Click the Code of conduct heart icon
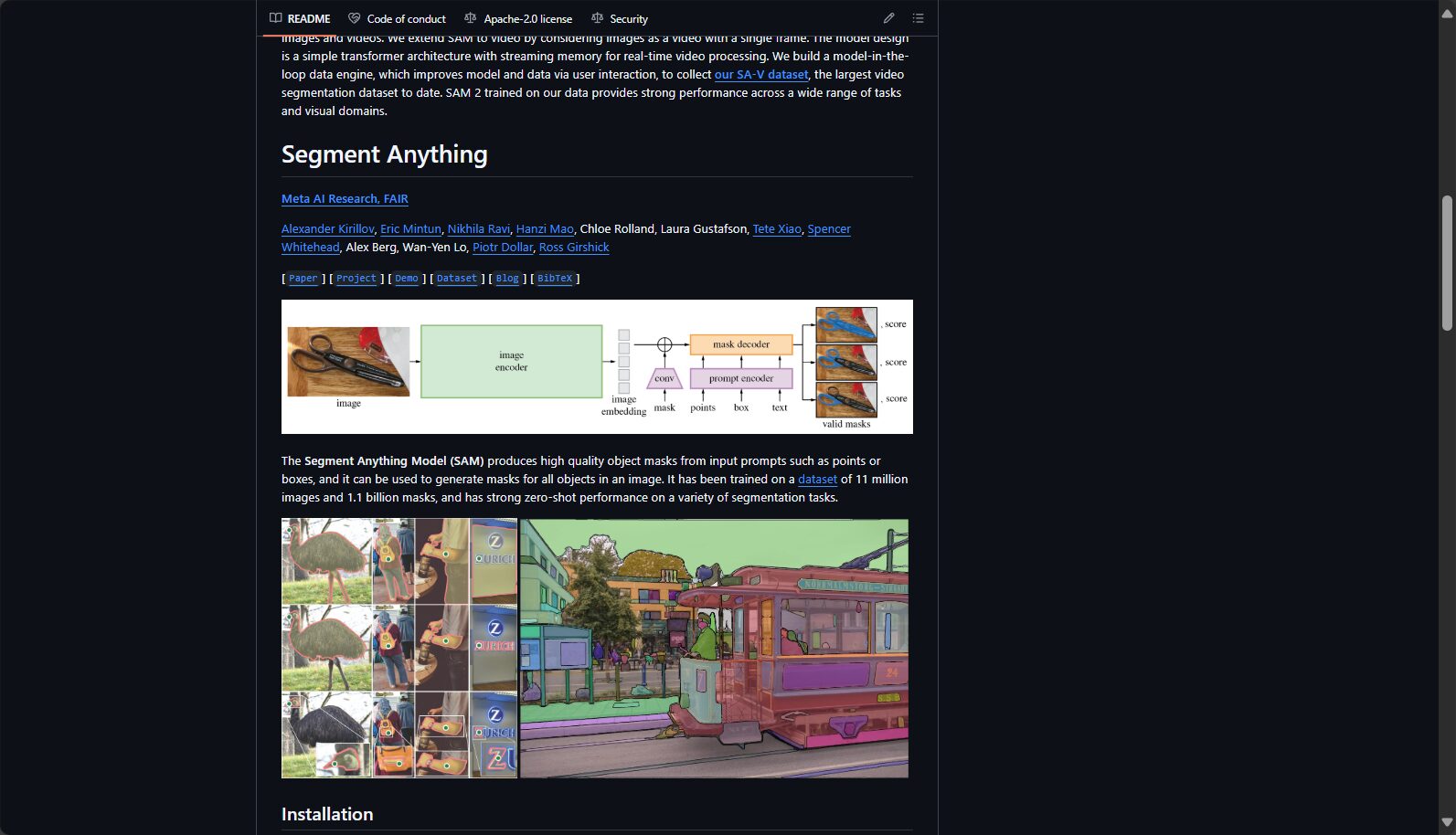The image size is (1456, 835). pos(355,18)
